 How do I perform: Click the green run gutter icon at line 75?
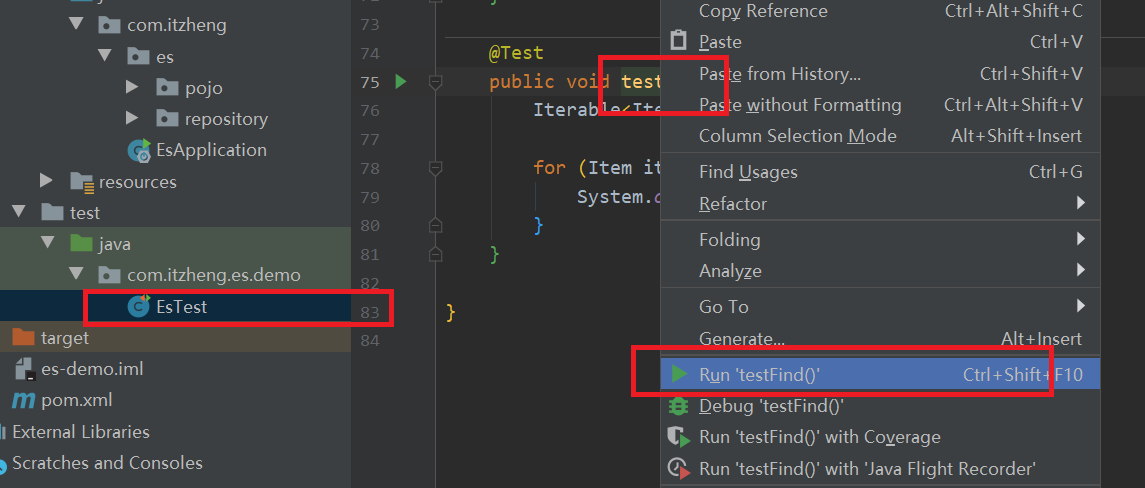(400, 82)
